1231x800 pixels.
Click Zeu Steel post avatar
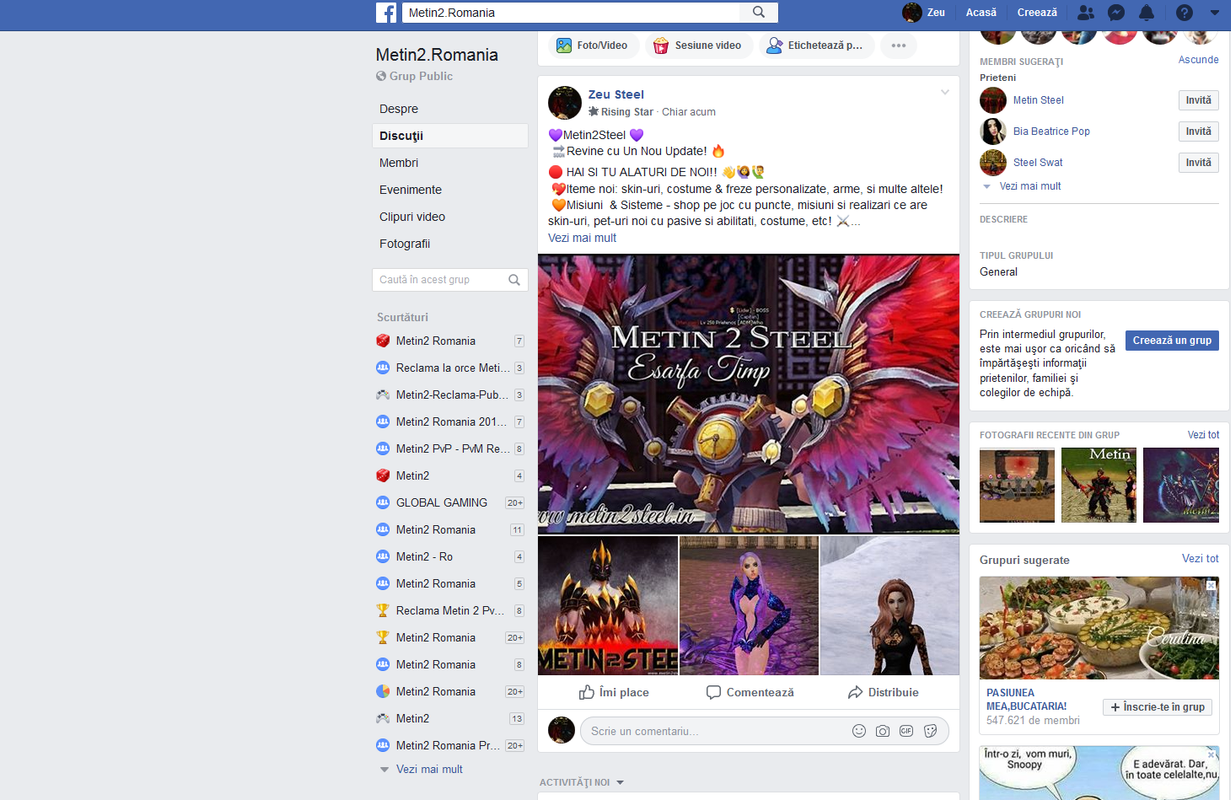(565, 102)
